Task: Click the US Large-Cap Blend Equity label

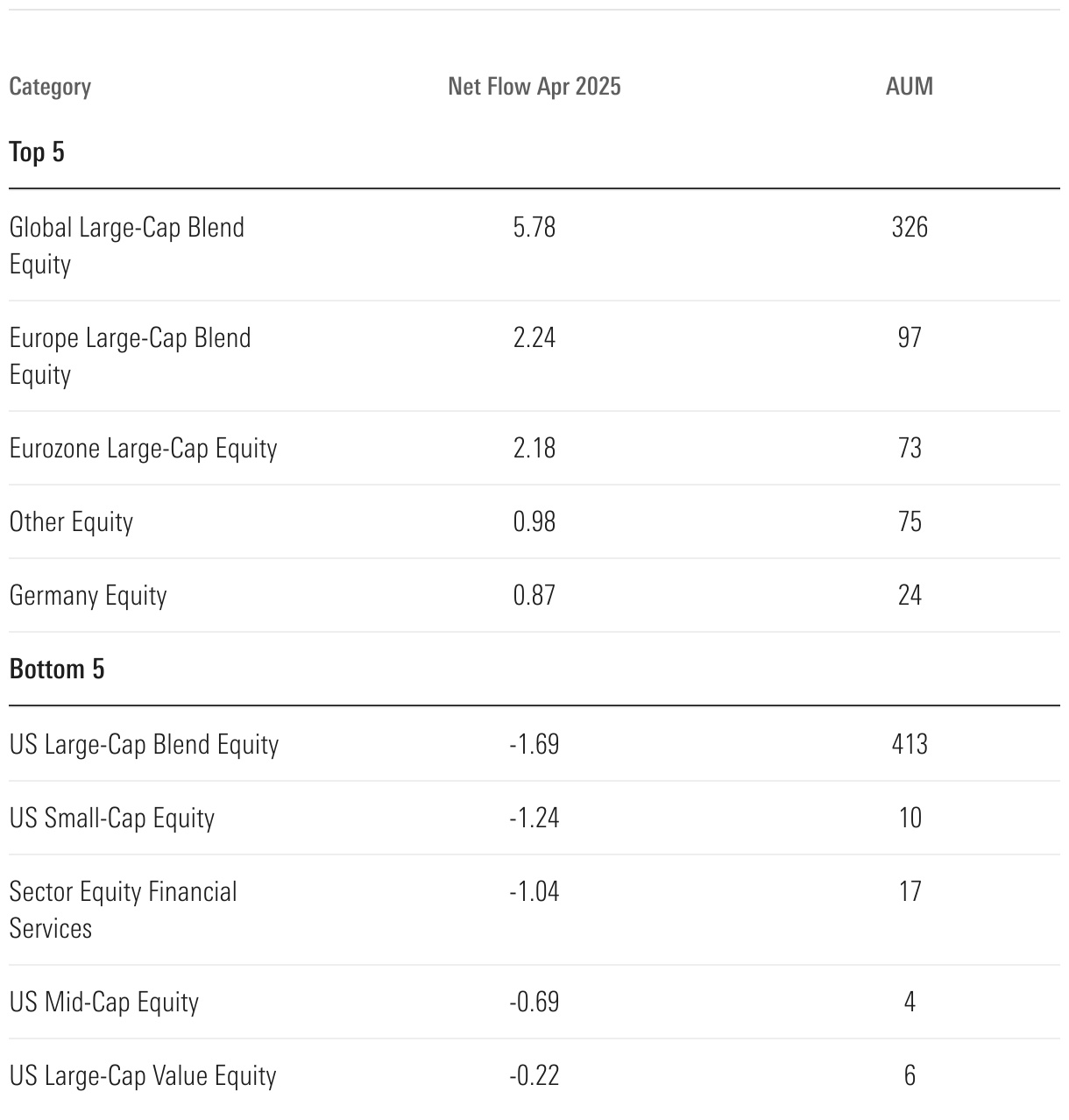Action: 144,745
